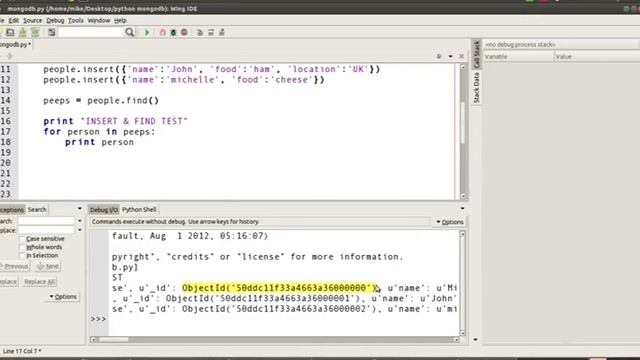Click the "print person" code on line 18

click(x=99, y=142)
